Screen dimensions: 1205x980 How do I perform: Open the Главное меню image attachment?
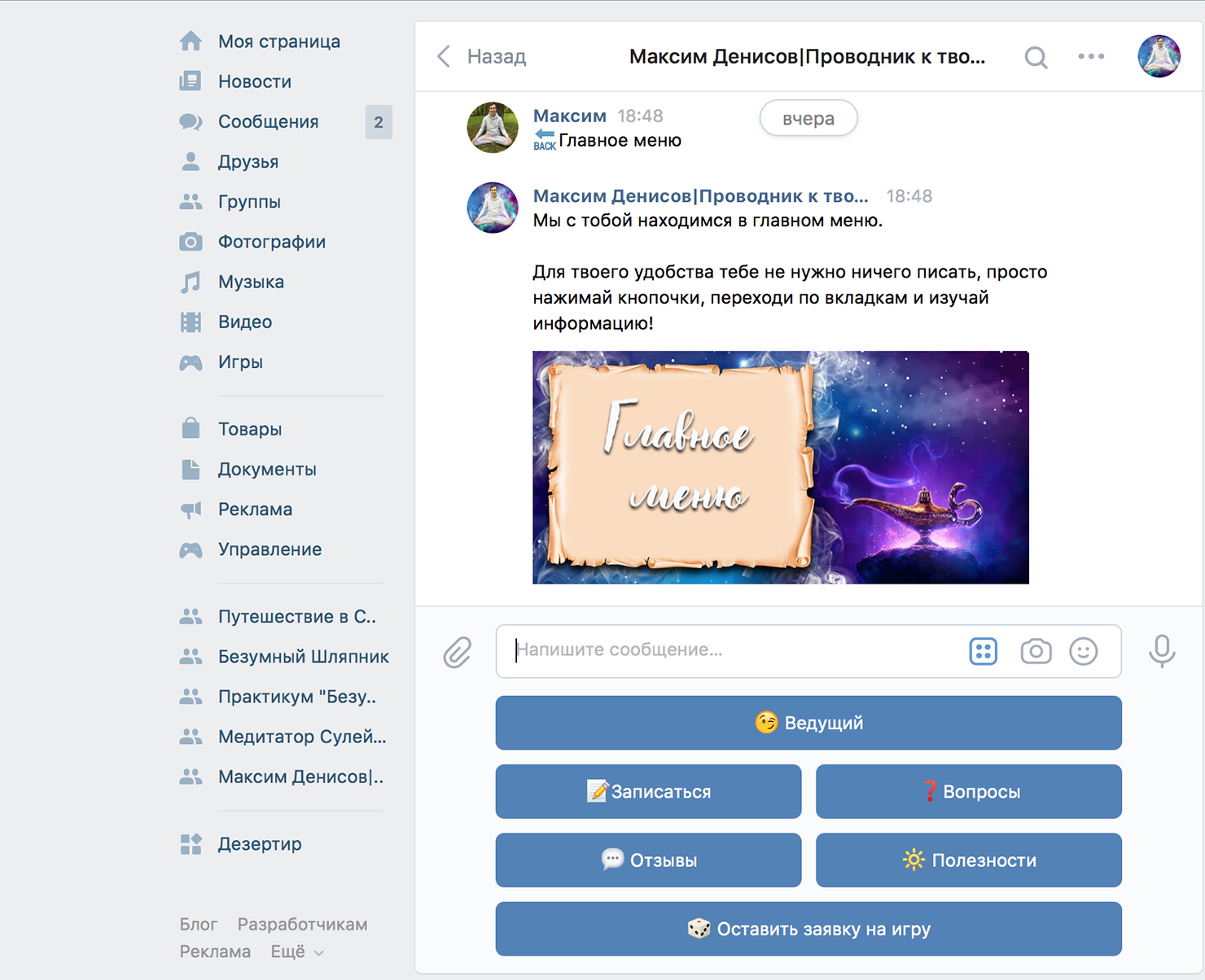click(781, 467)
